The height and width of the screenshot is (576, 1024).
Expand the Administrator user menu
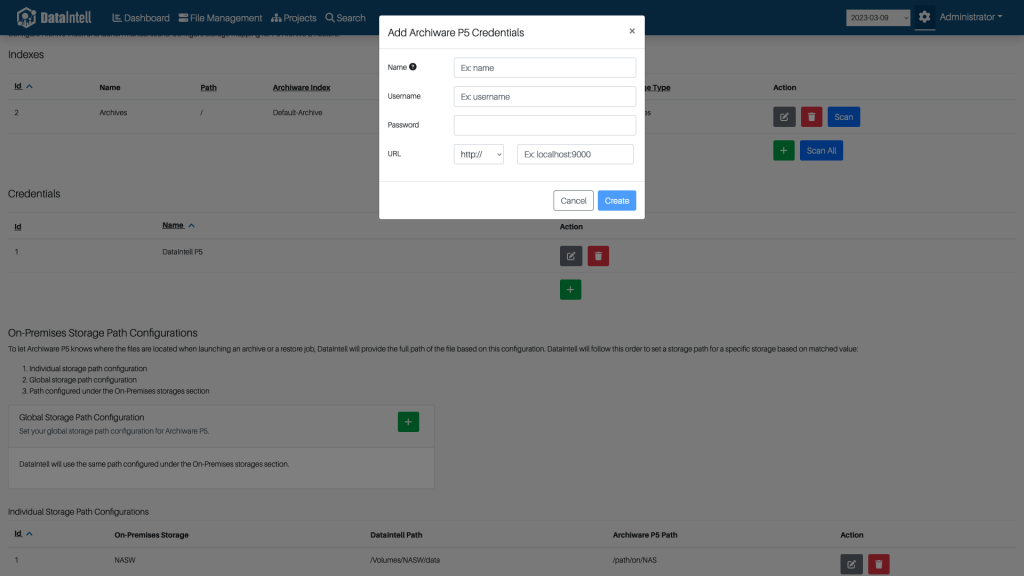pos(970,17)
